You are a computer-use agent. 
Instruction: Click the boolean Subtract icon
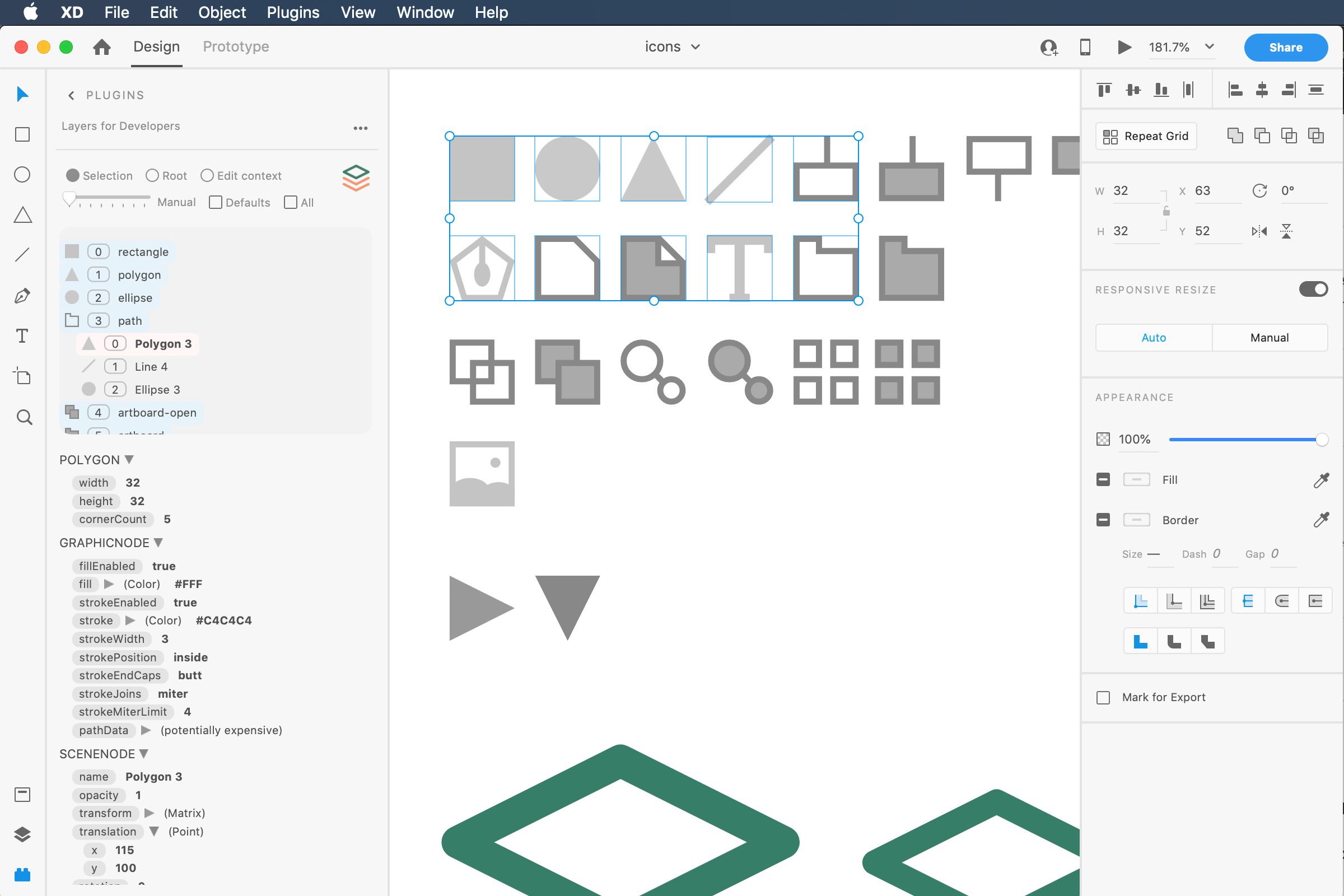(x=1262, y=136)
